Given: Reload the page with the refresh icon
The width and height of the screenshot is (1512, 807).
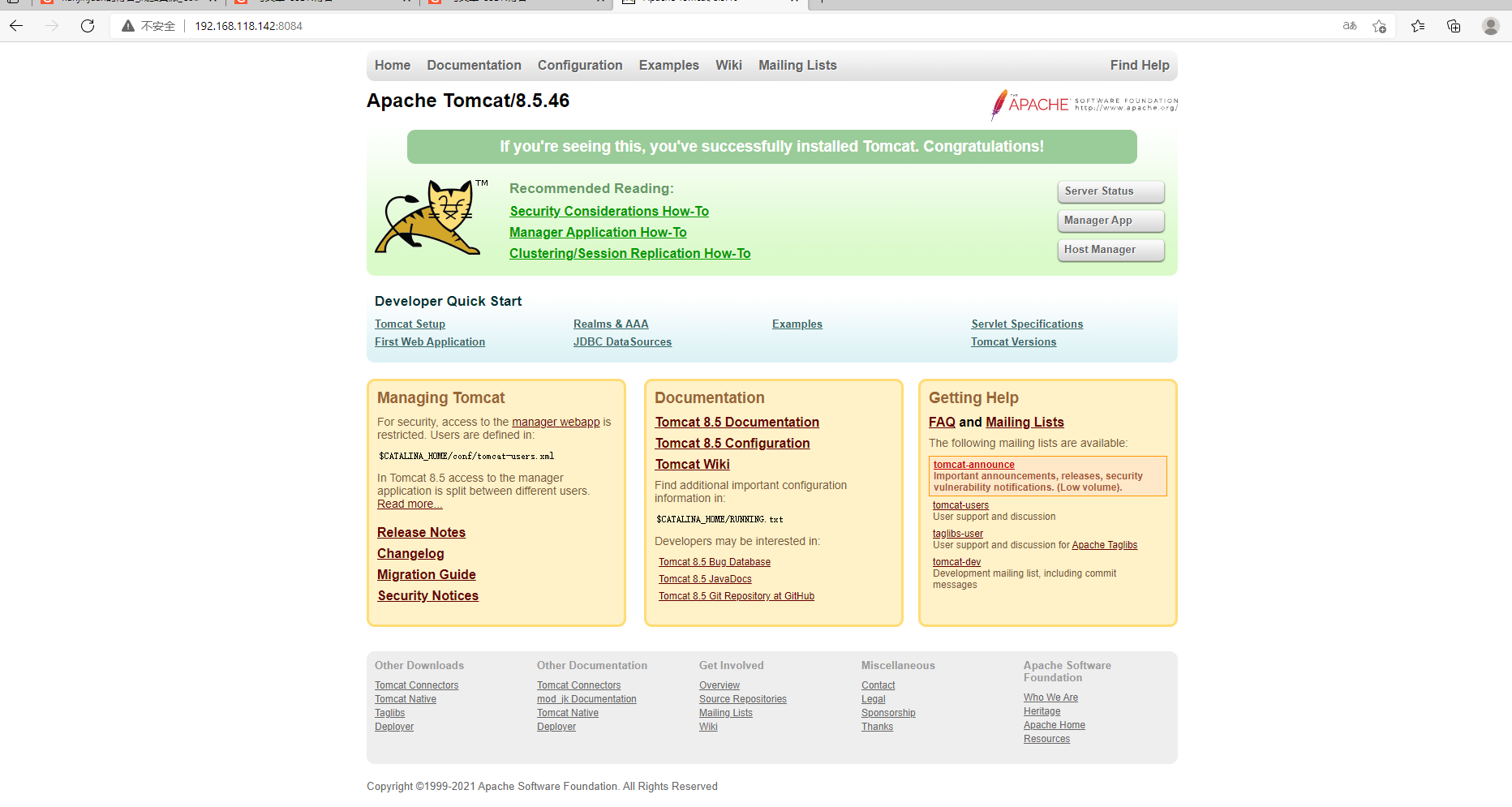Looking at the screenshot, I should point(88,26).
